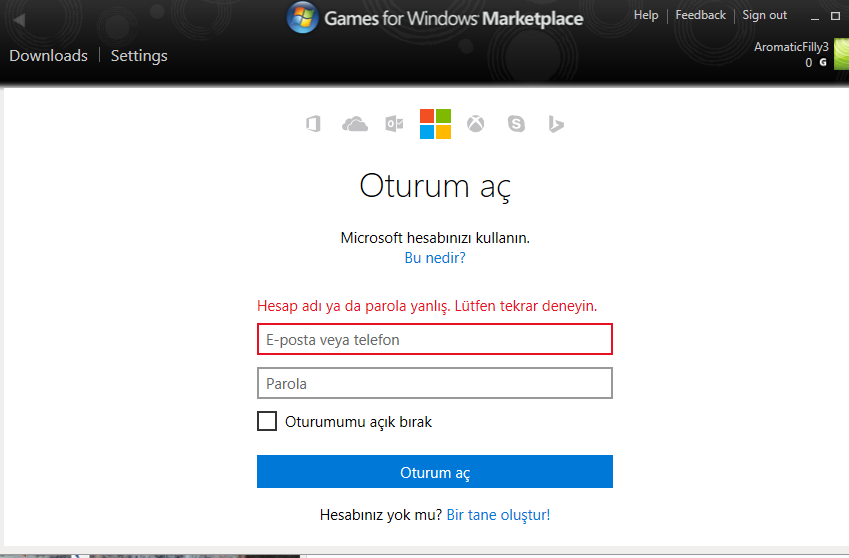Click the "Hesabınız yok mu?" text
Screen dimensions: 849x558
(381, 515)
